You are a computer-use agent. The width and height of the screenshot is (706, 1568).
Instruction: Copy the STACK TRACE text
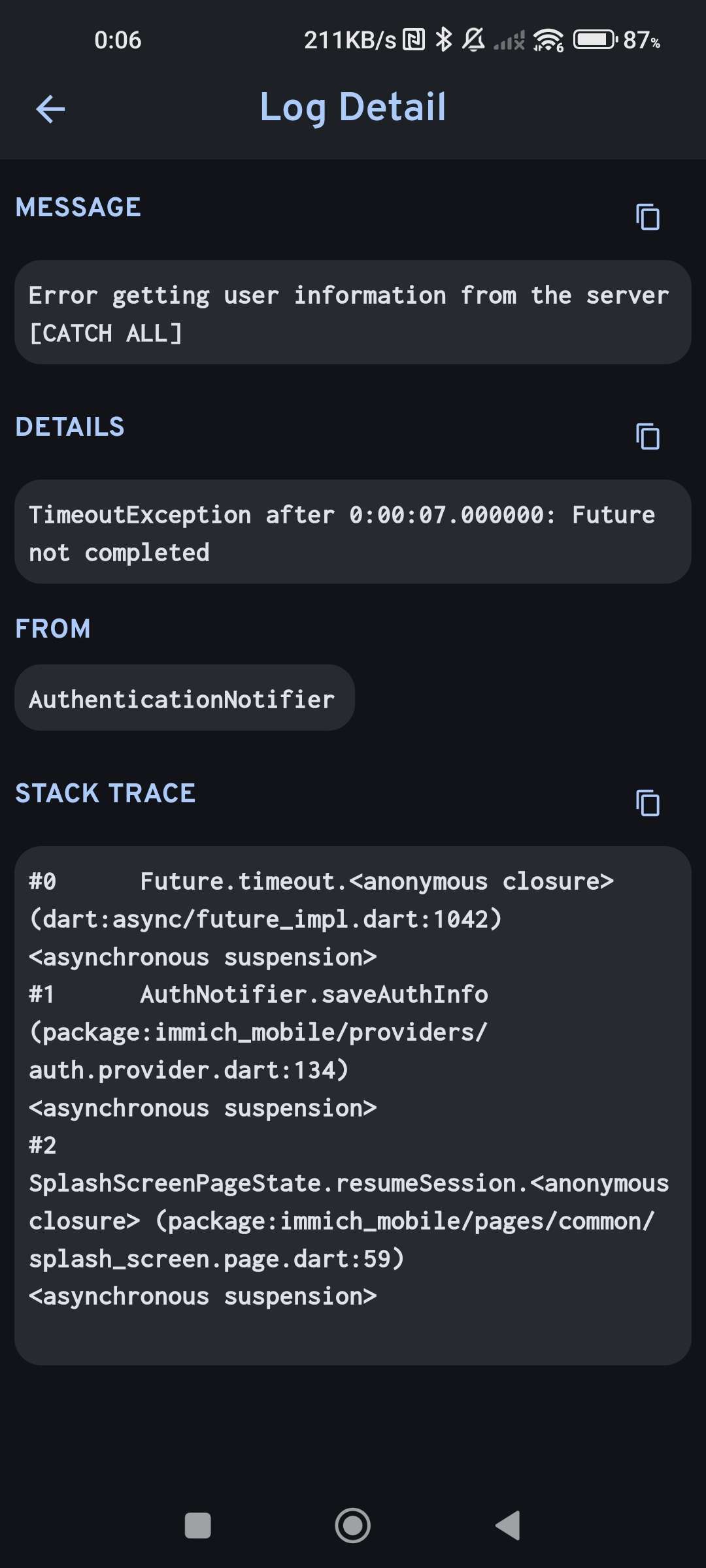tap(647, 803)
